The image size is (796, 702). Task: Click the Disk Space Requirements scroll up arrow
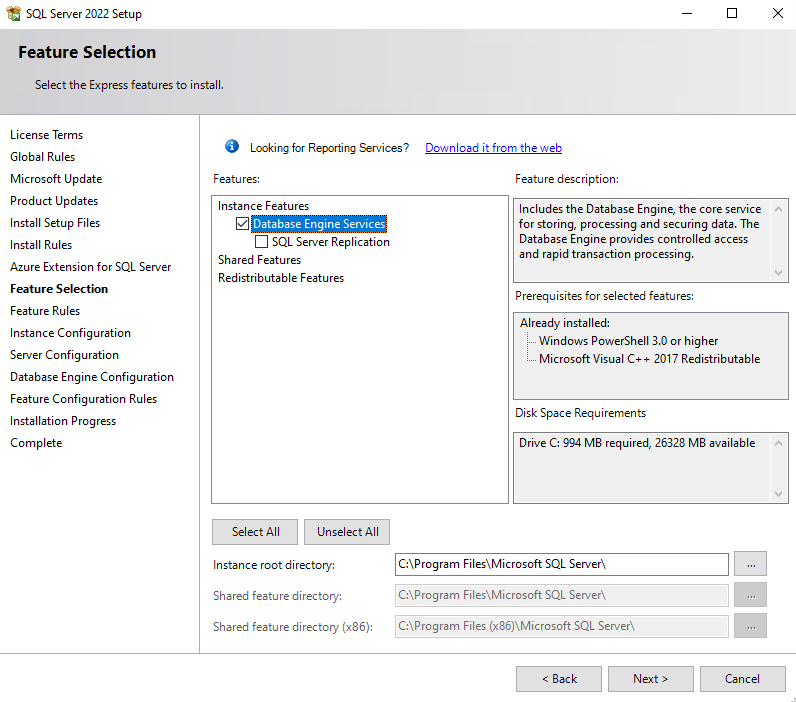(778, 443)
